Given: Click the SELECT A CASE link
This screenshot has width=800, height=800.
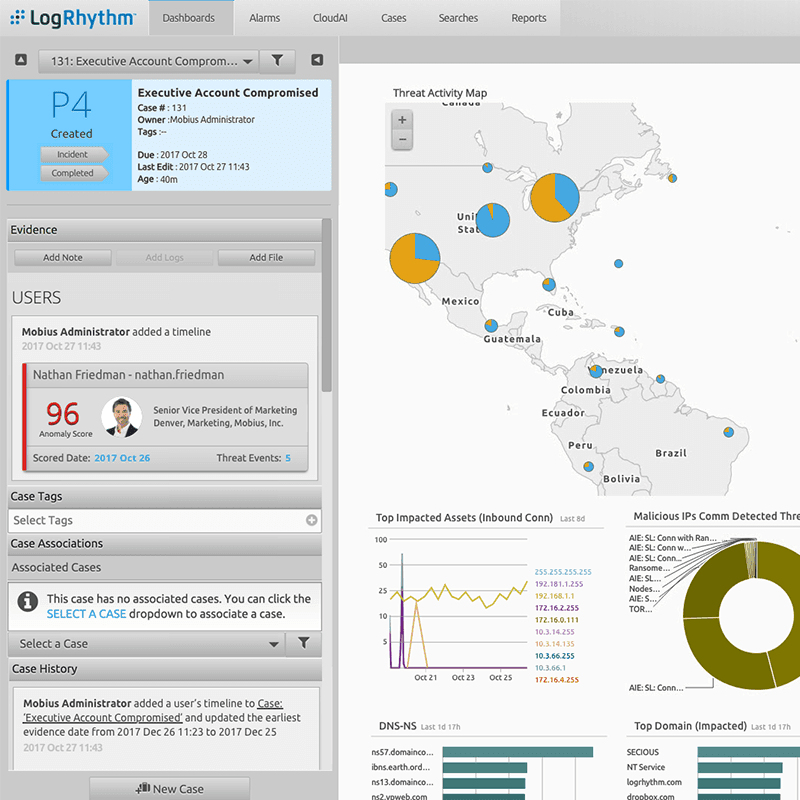Looking at the screenshot, I should pos(86,614).
